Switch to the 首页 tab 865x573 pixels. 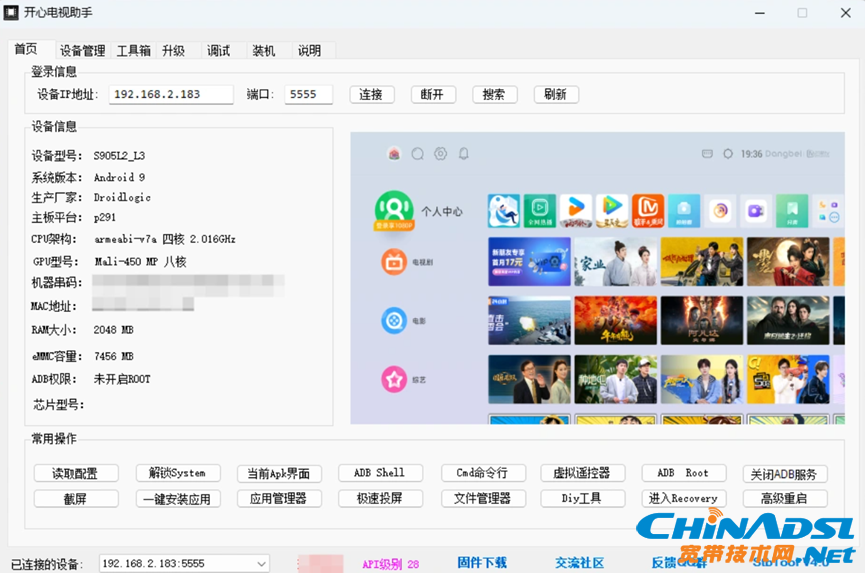(x=26, y=50)
